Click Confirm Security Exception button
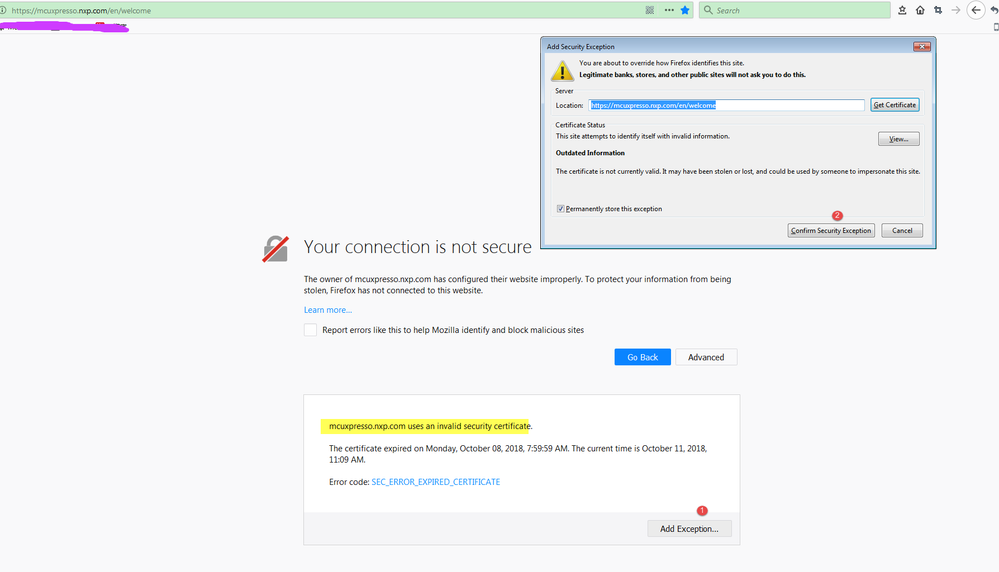This screenshot has height=572, width=999. coord(831,231)
